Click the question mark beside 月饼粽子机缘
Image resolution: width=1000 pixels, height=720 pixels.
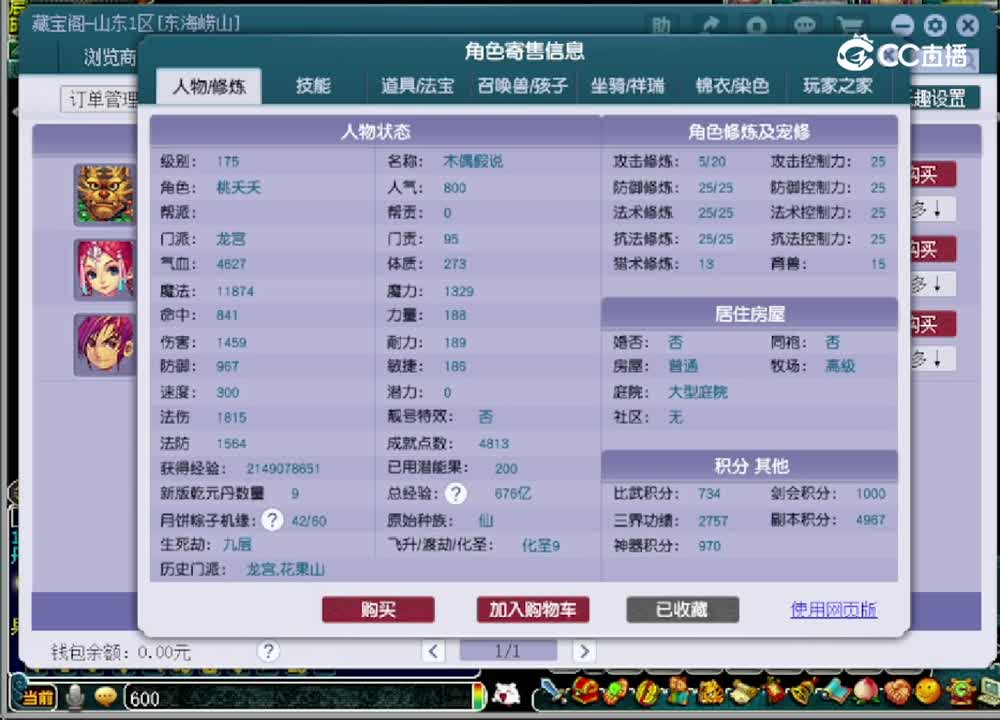click(272, 519)
